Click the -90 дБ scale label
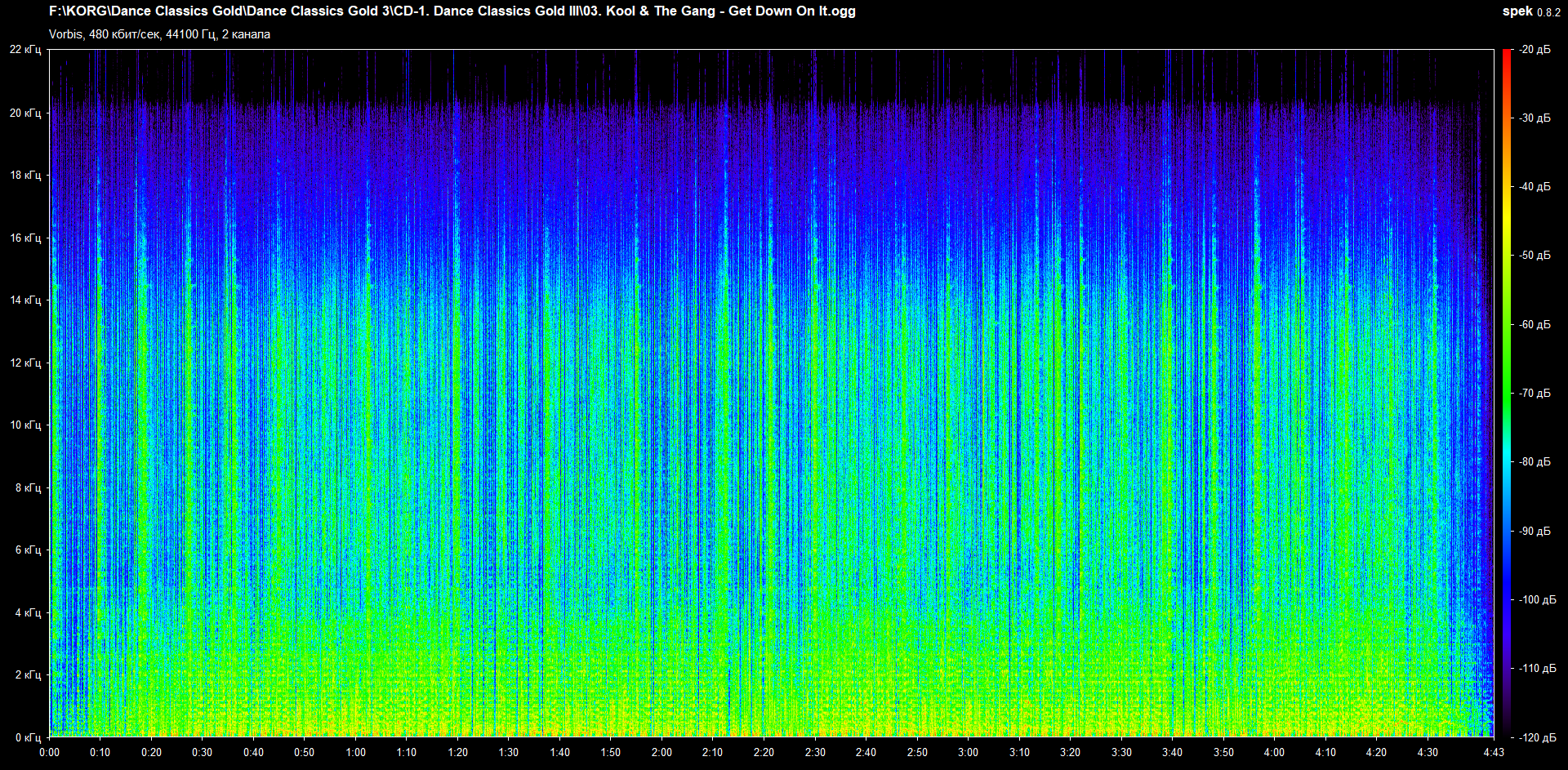The height and width of the screenshot is (770, 1568). pyautogui.click(x=1535, y=532)
